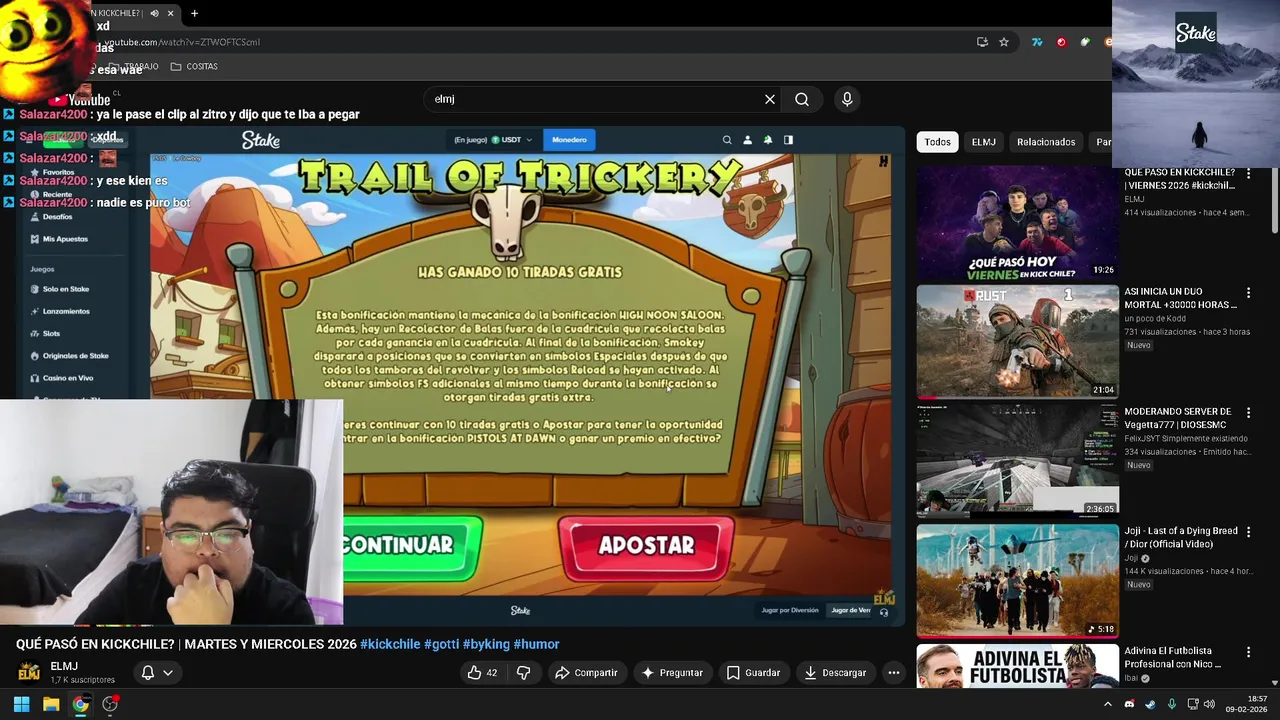Open the #gotti hashtag link

(442, 644)
